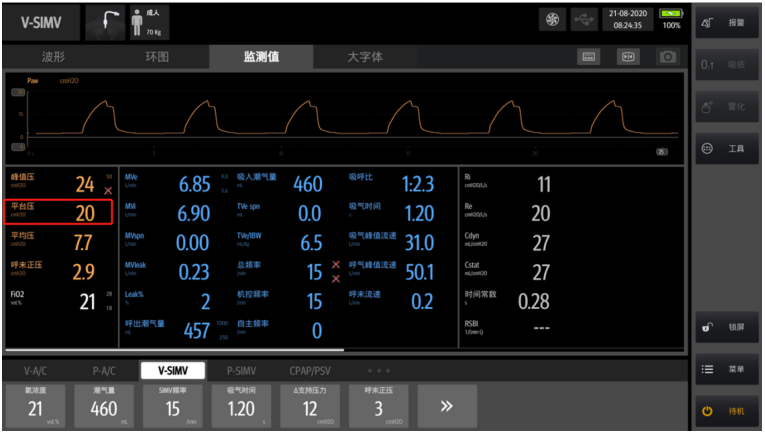Screen dimensions: 765x435
Task: Adjust the 吸气时间 1.20 s setting button
Action: tap(242, 406)
